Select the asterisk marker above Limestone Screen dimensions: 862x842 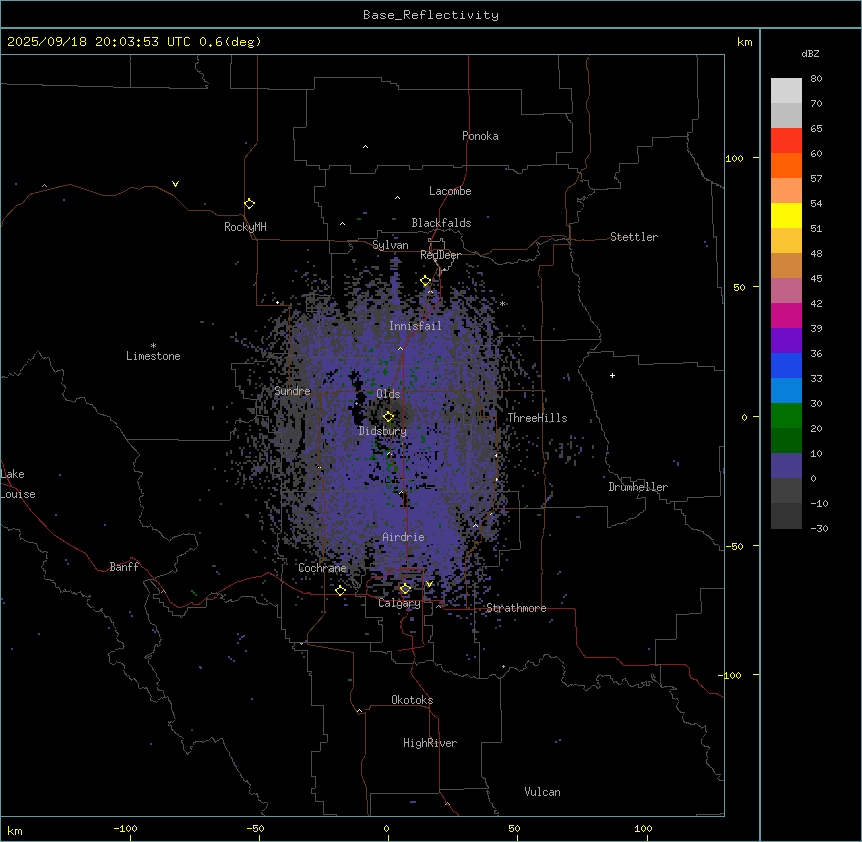click(153, 345)
